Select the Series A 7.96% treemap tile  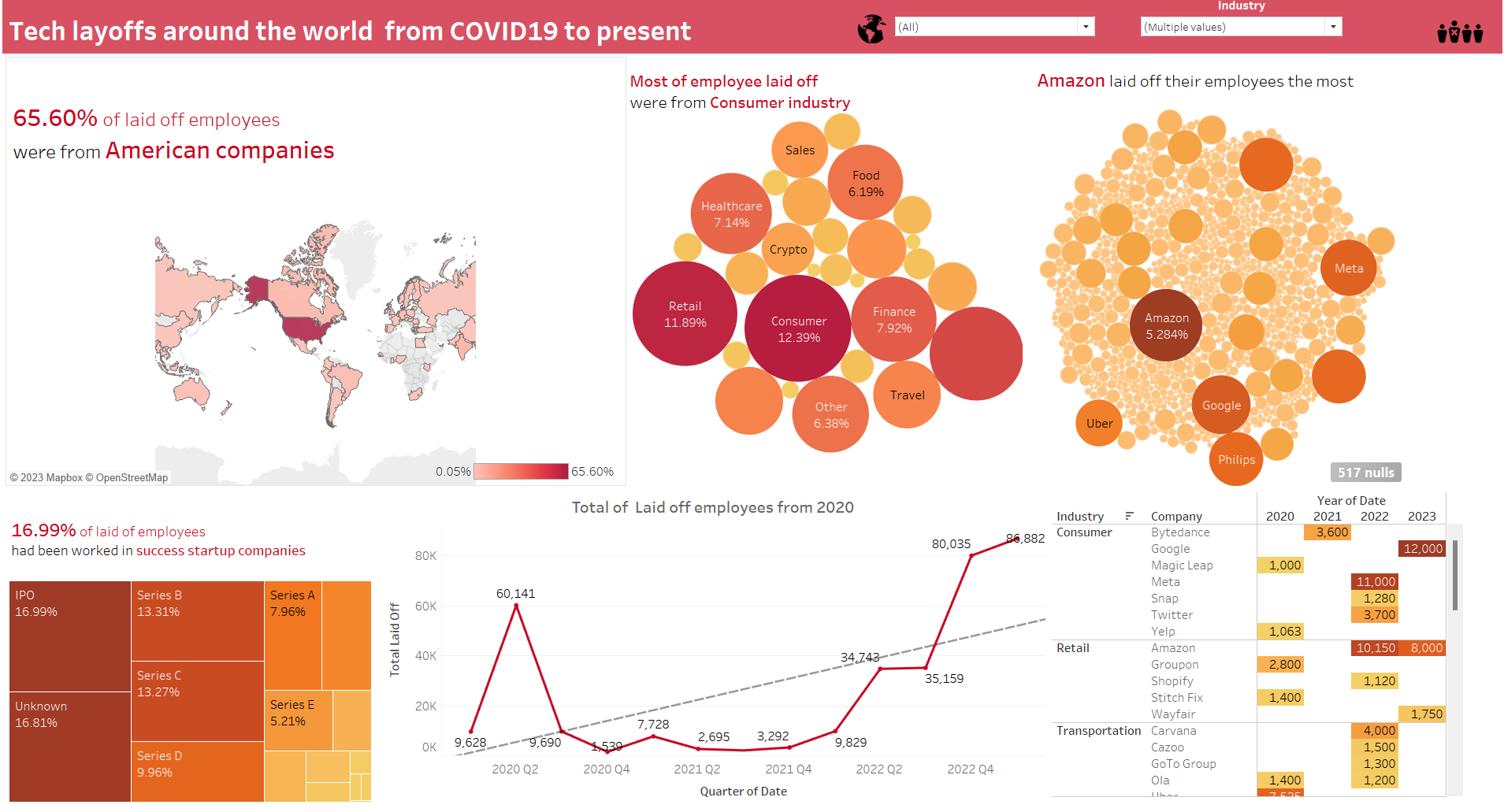coord(292,635)
